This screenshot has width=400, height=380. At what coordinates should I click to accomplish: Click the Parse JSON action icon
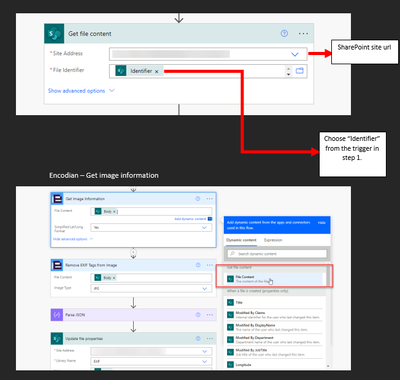tap(57, 315)
